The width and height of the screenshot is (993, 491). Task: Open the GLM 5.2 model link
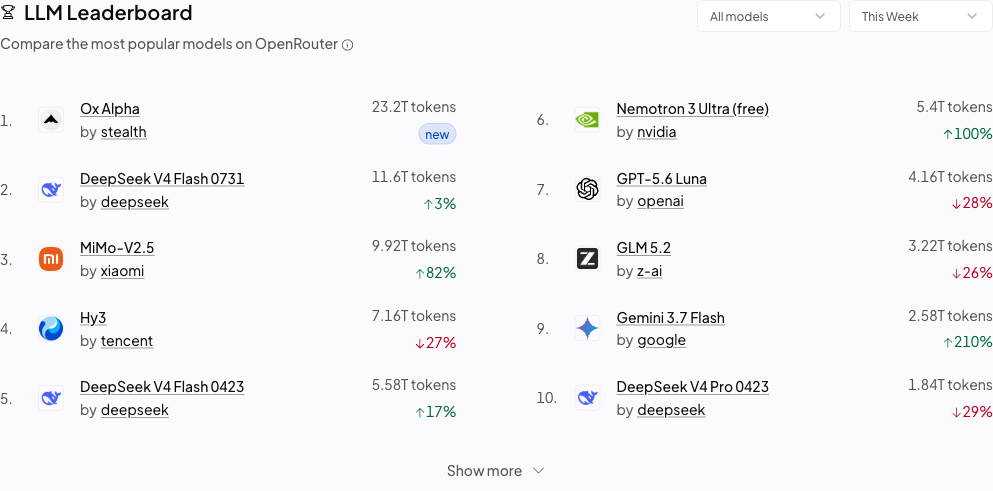[x=643, y=248]
